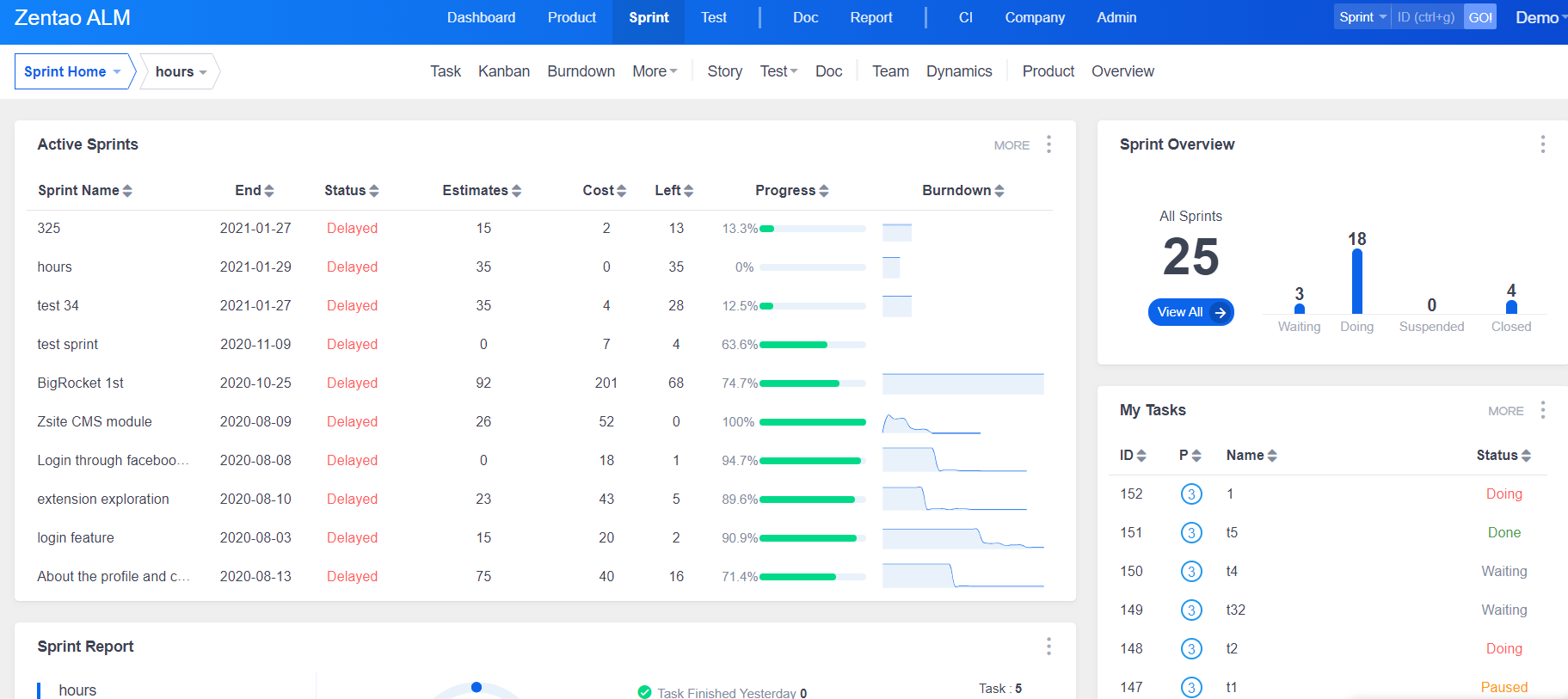Expand the Sprint Home dropdown

click(73, 71)
